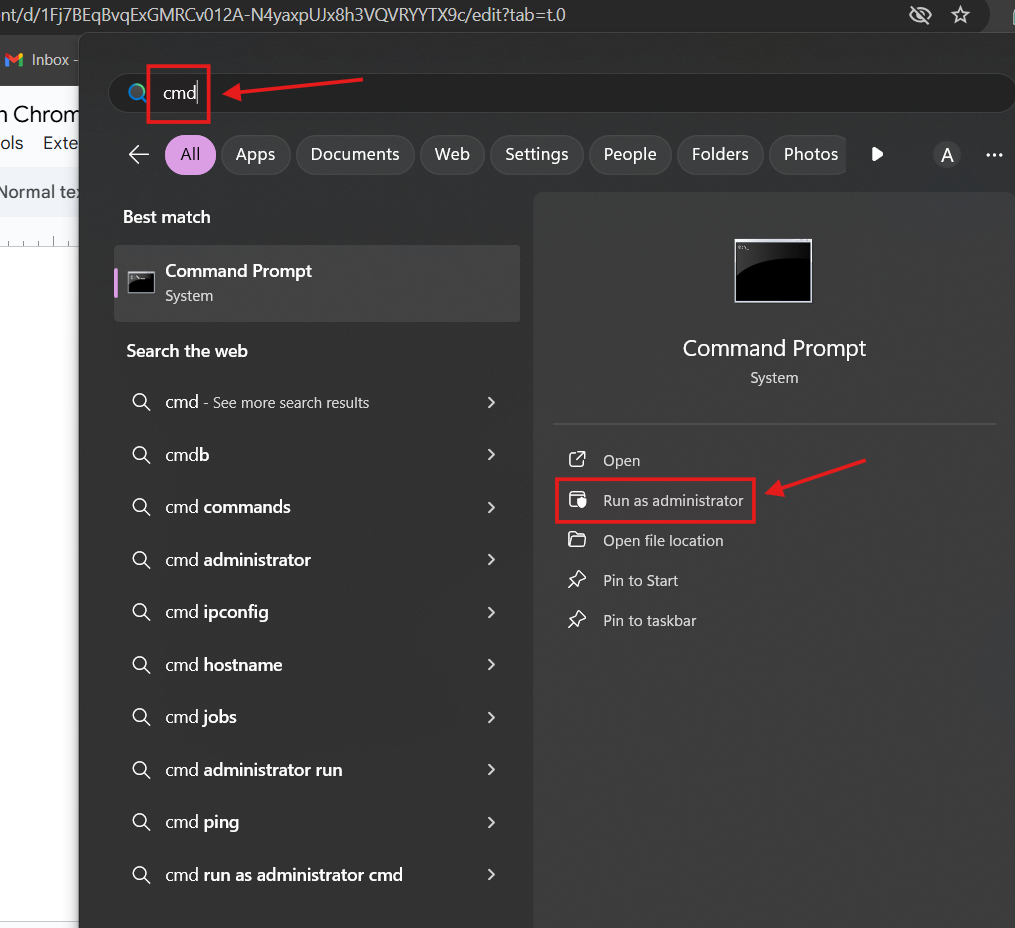Switch to the Folders filter

click(x=720, y=155)
